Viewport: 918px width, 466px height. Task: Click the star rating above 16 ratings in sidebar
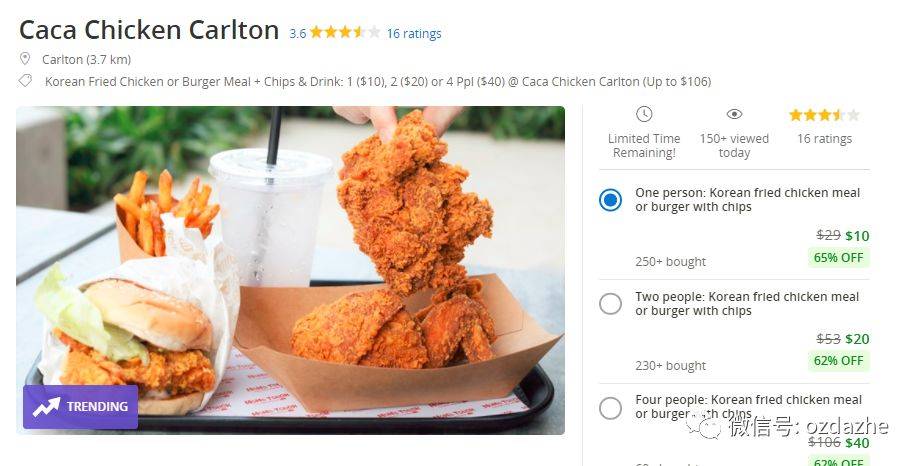point(824,115)
